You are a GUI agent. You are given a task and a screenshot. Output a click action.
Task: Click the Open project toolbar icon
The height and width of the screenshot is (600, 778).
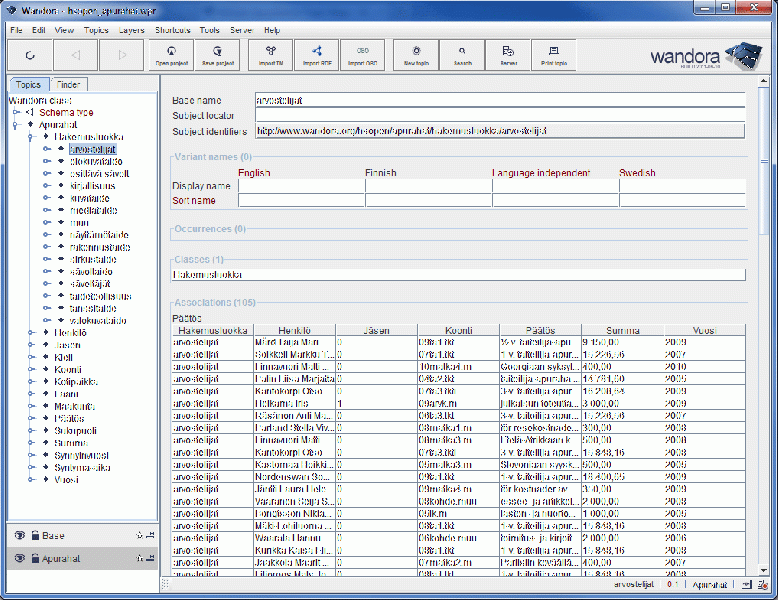click(x=171, y=54)
